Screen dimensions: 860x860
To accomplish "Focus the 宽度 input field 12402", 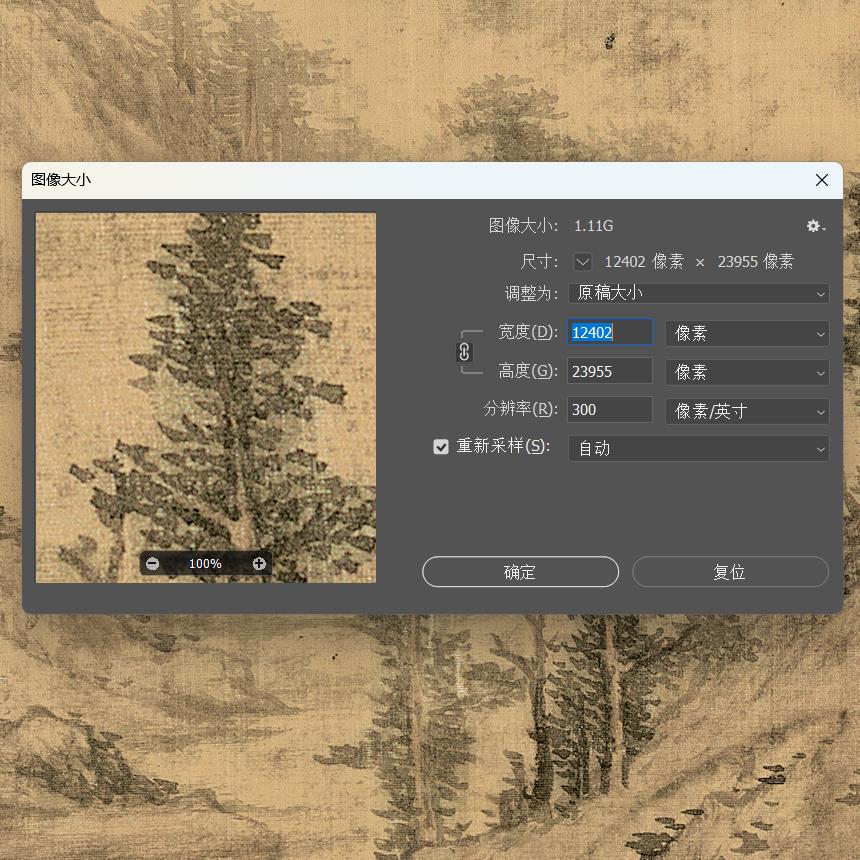I will (609, 332).
